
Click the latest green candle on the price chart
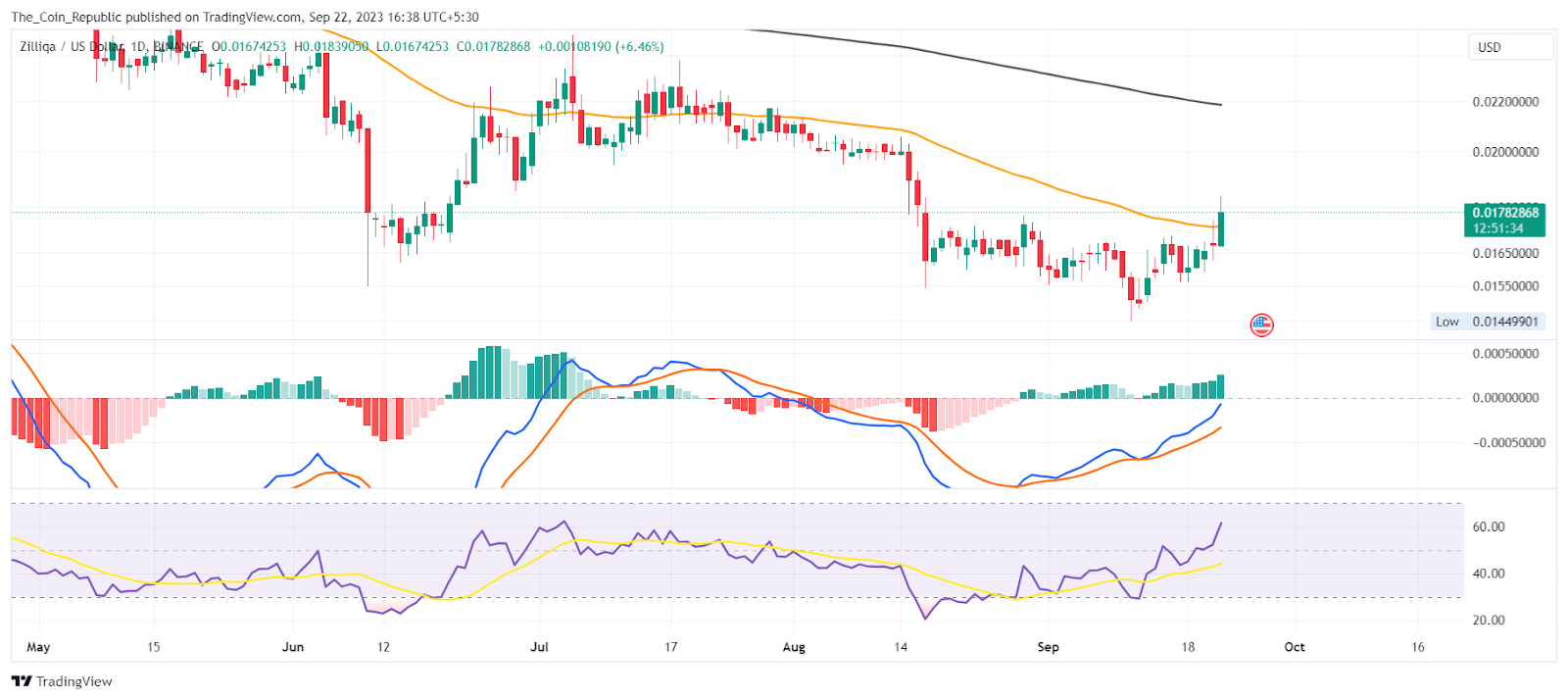point(1221,228)
